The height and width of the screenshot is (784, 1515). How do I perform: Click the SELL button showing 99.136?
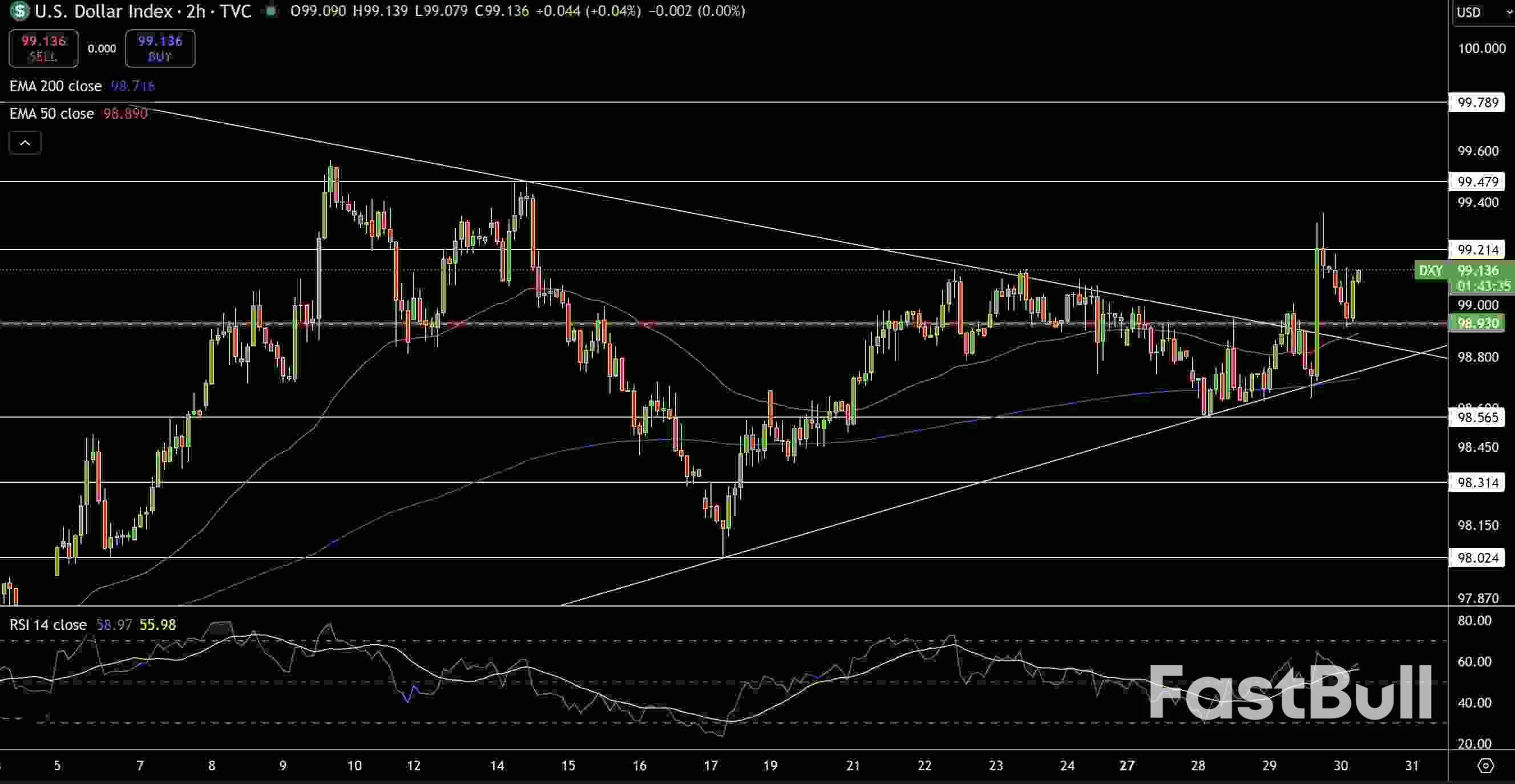pos(43,49)
